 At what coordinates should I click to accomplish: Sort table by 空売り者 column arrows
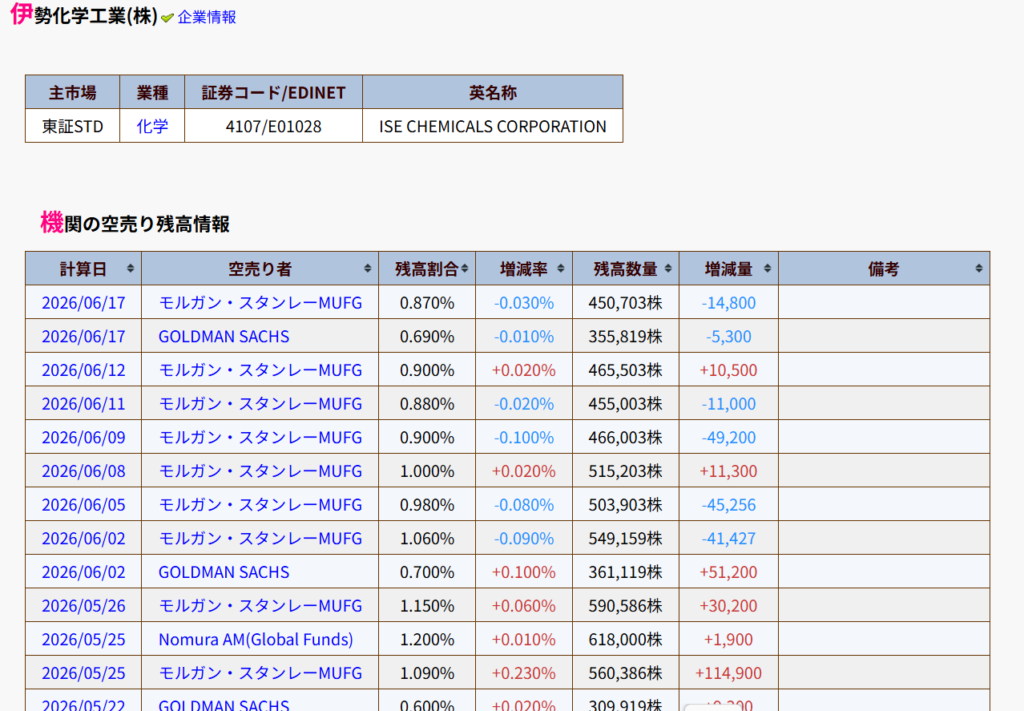pos(368,268)
